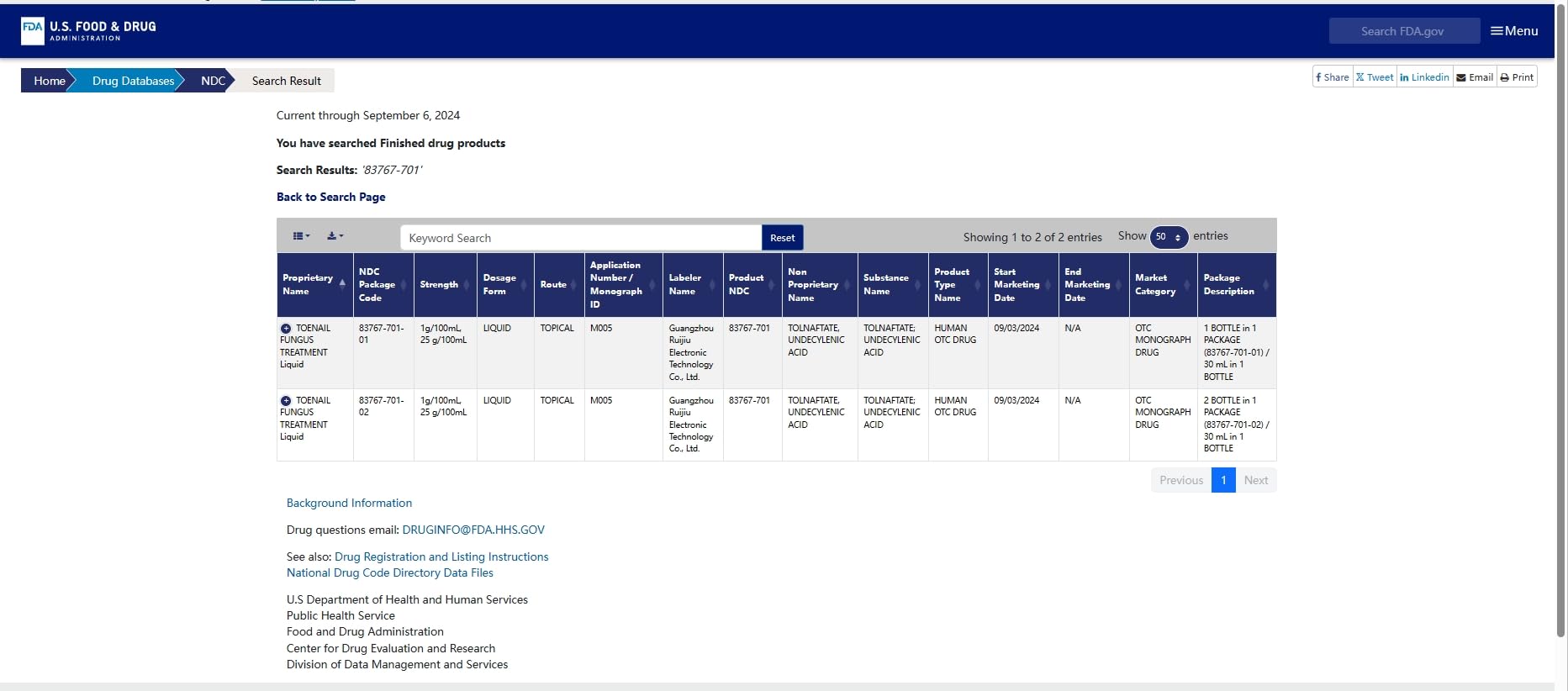This screenshot has width=1568, height=691.
Task: Click the page vertical scrollbar
Action: coord(1560,319)
